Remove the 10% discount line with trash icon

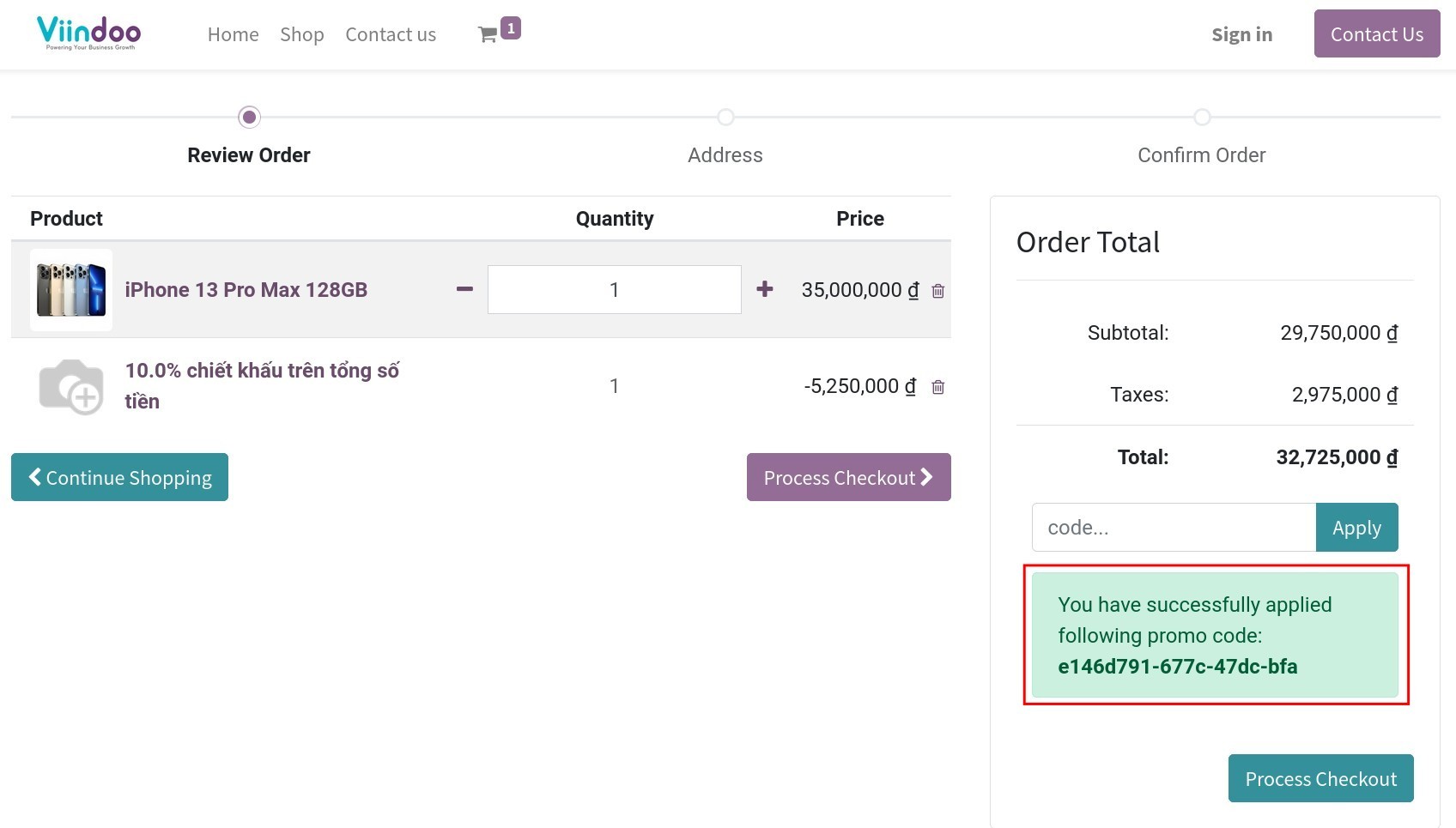[938, 388]
